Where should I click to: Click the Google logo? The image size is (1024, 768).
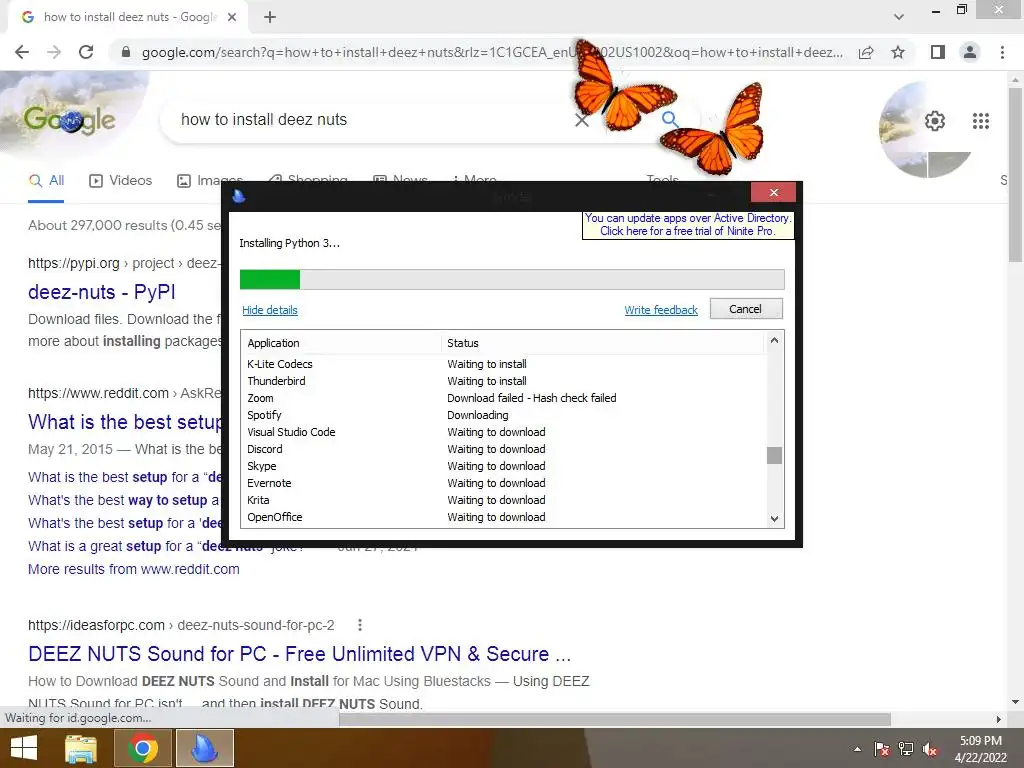click(x=69, y=120)
